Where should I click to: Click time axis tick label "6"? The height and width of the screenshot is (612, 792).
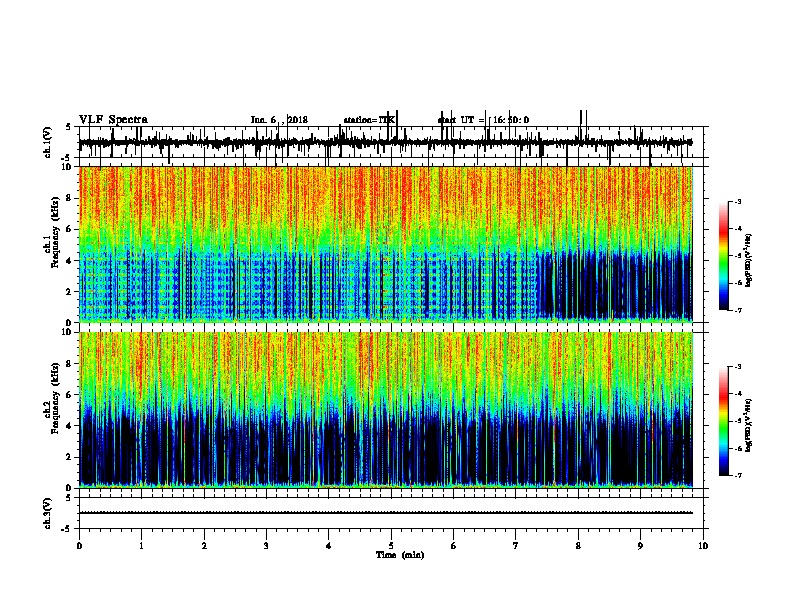454,545
